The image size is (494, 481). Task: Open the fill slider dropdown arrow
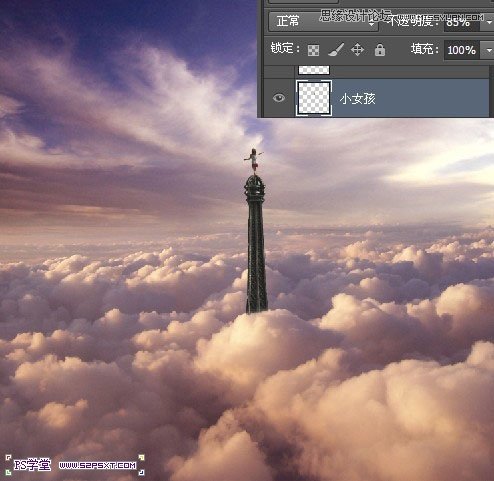489,50
